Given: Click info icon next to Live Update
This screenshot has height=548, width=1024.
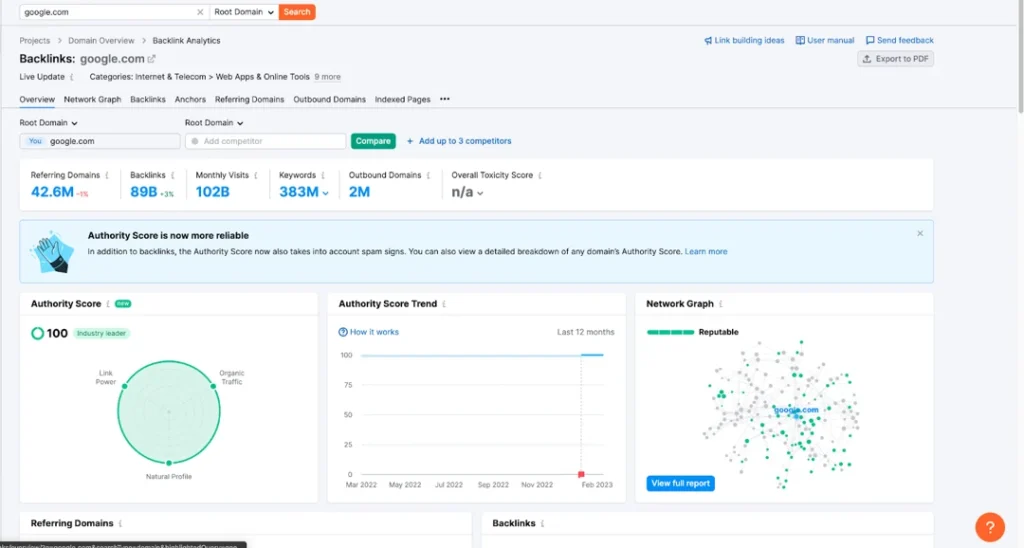Looking at the screenshot, I should [71, 77].
